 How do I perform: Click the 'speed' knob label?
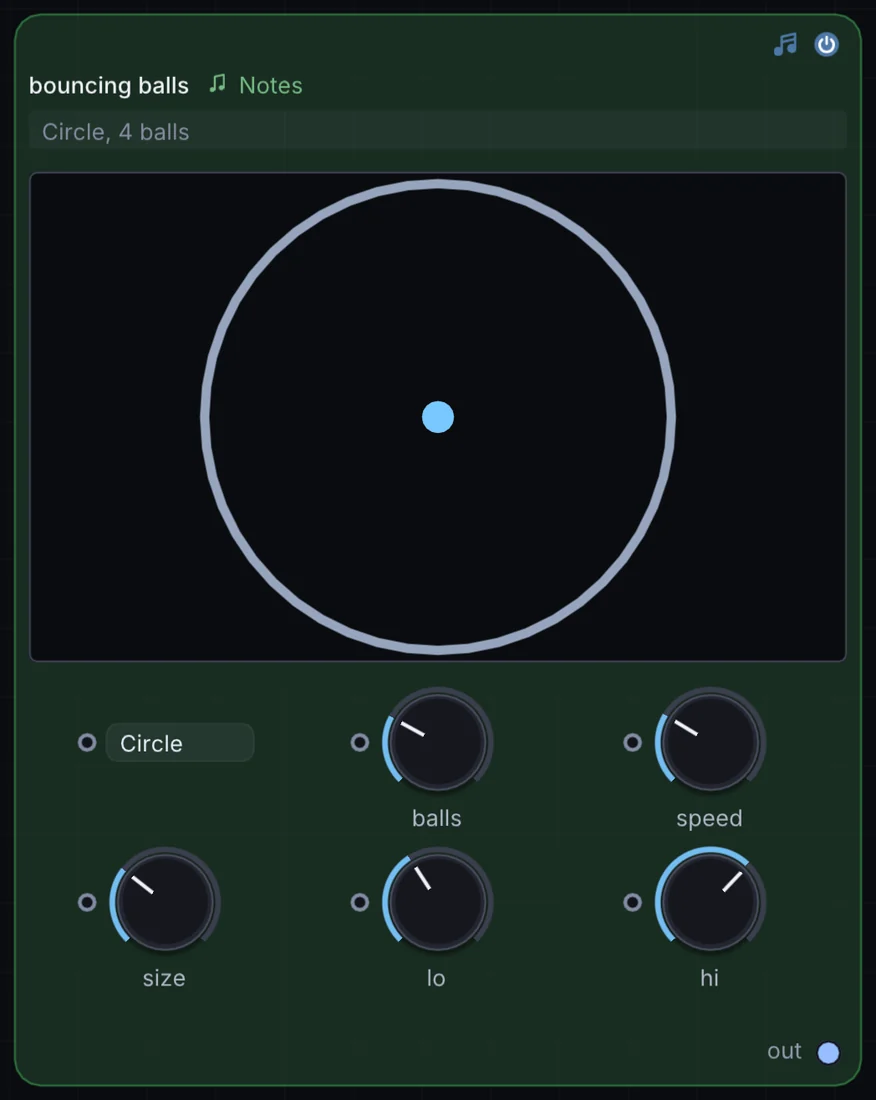(709, 819)
